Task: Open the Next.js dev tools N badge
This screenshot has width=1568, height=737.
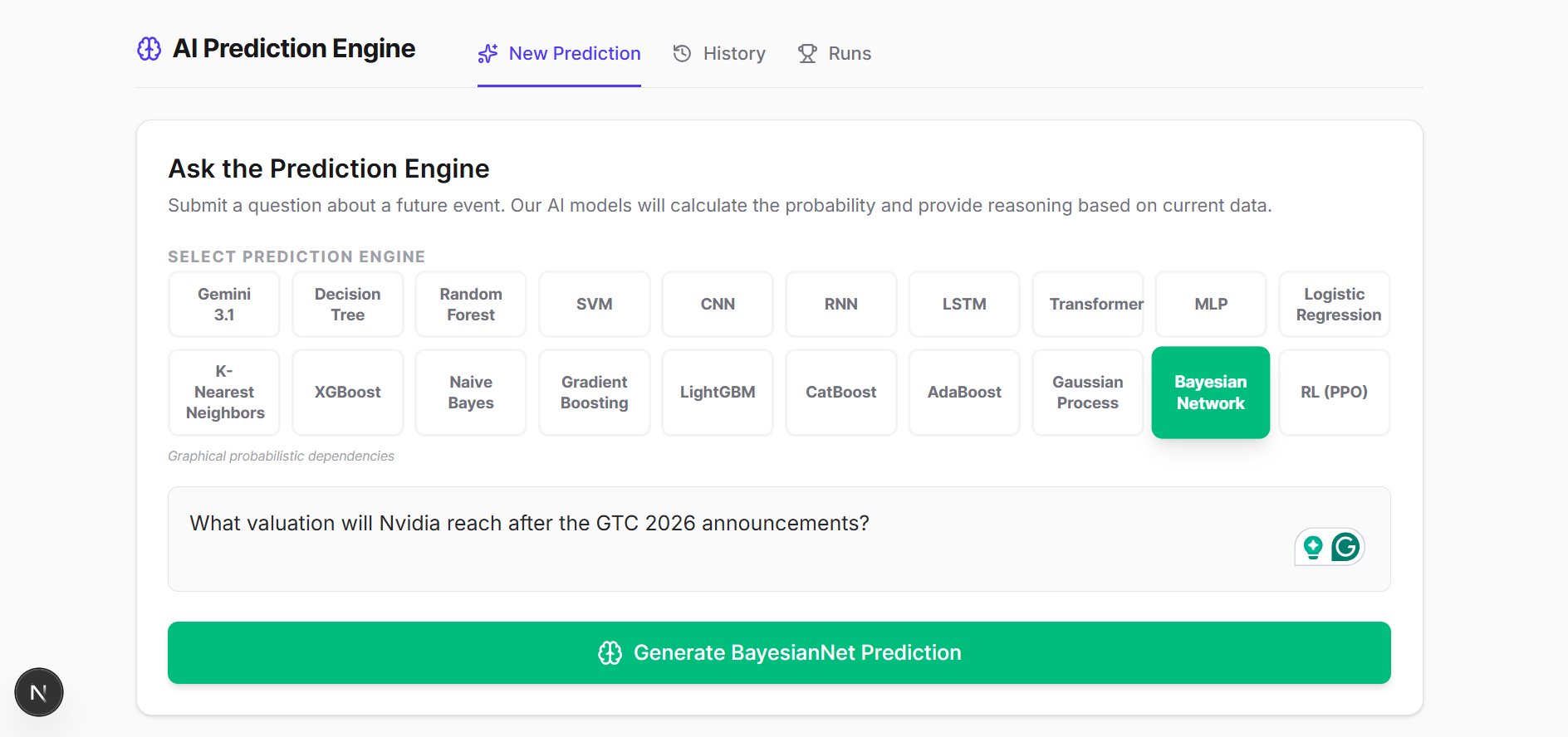Action: [39, 692]
